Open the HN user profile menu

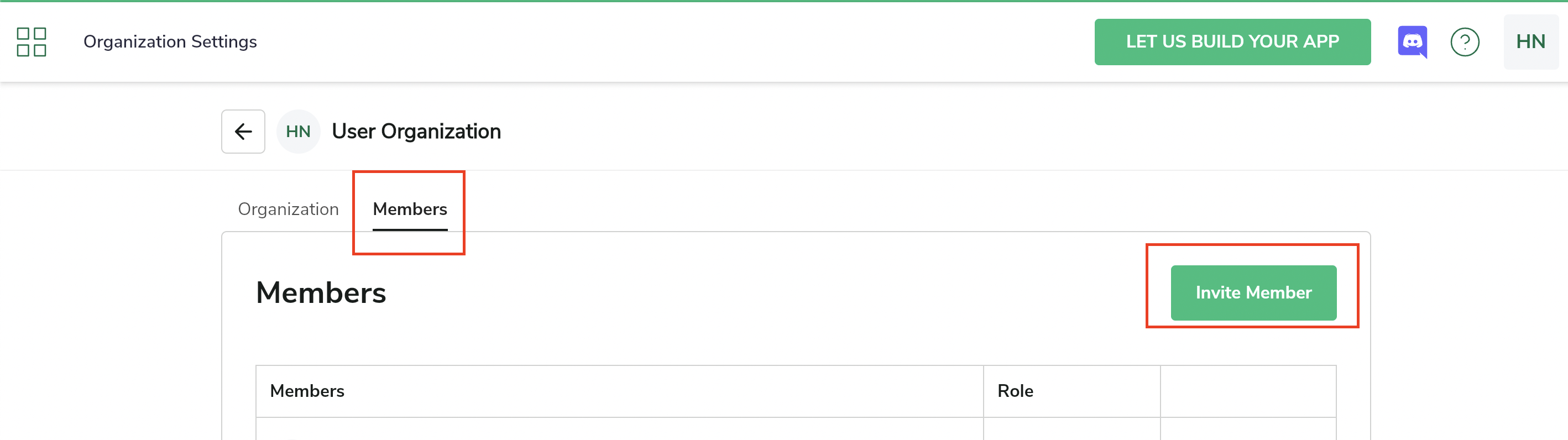[1530, 42]
